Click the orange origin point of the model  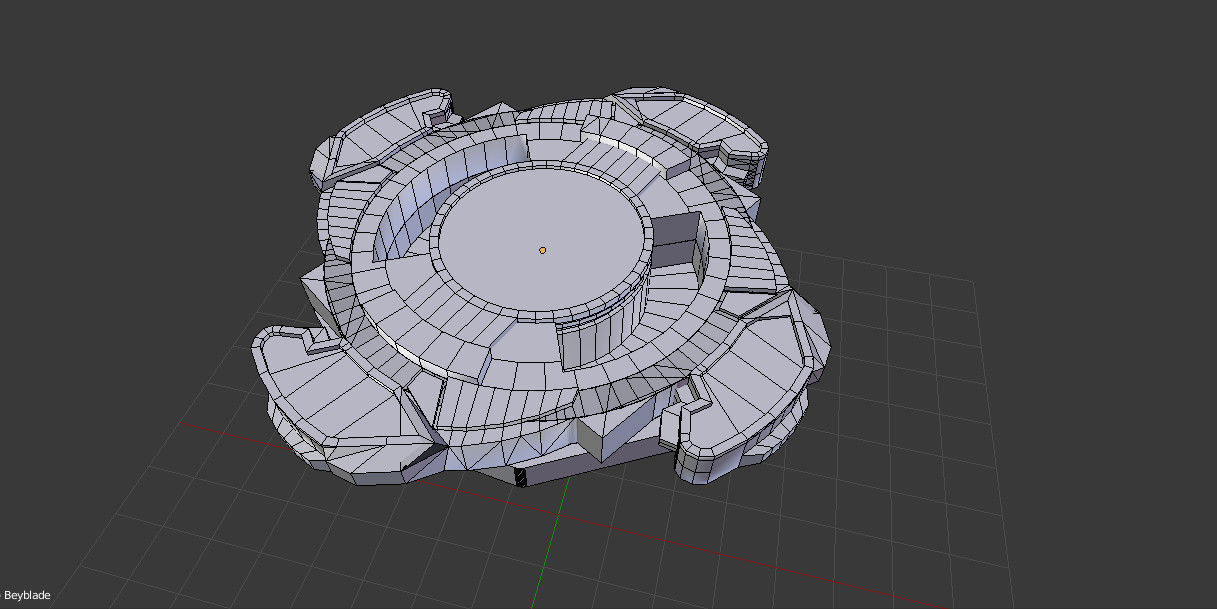click(x=542, y=250)
